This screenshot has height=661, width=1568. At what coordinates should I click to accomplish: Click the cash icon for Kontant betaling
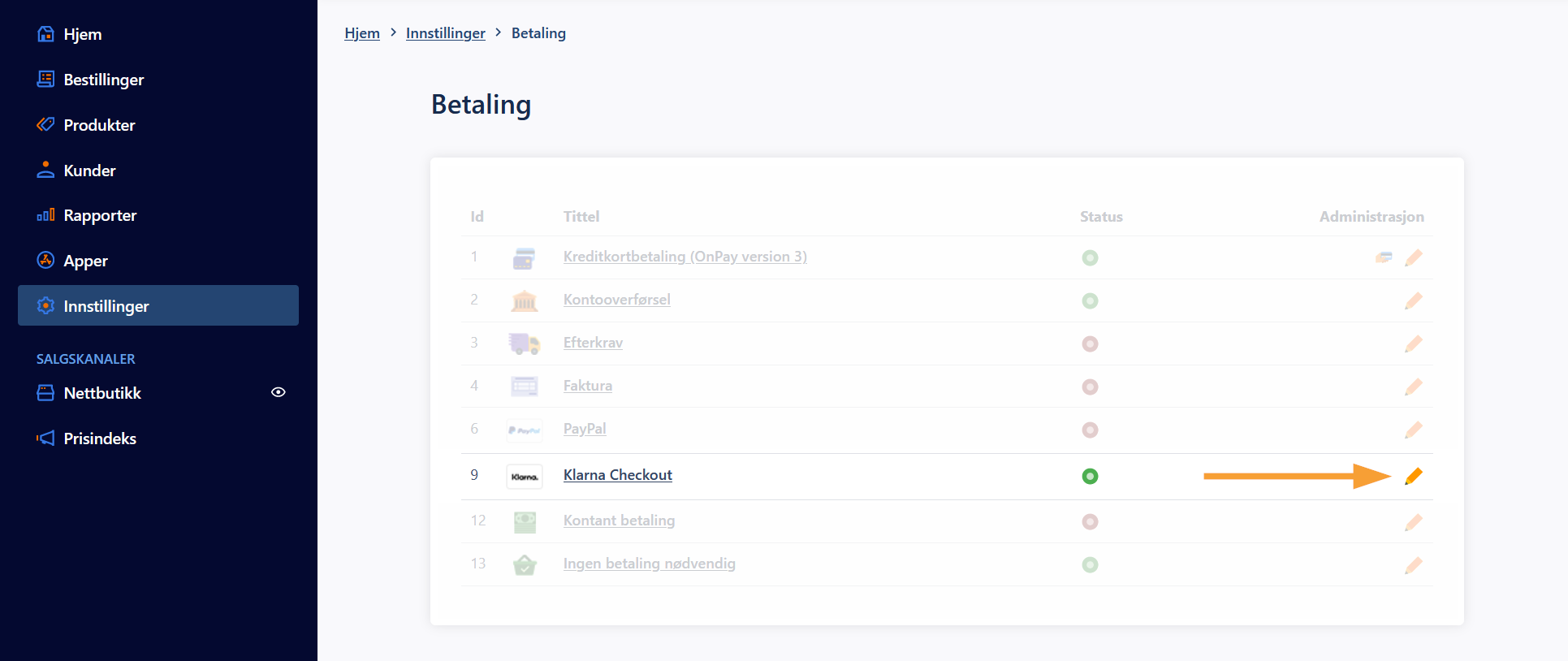[x=525, y=521]
